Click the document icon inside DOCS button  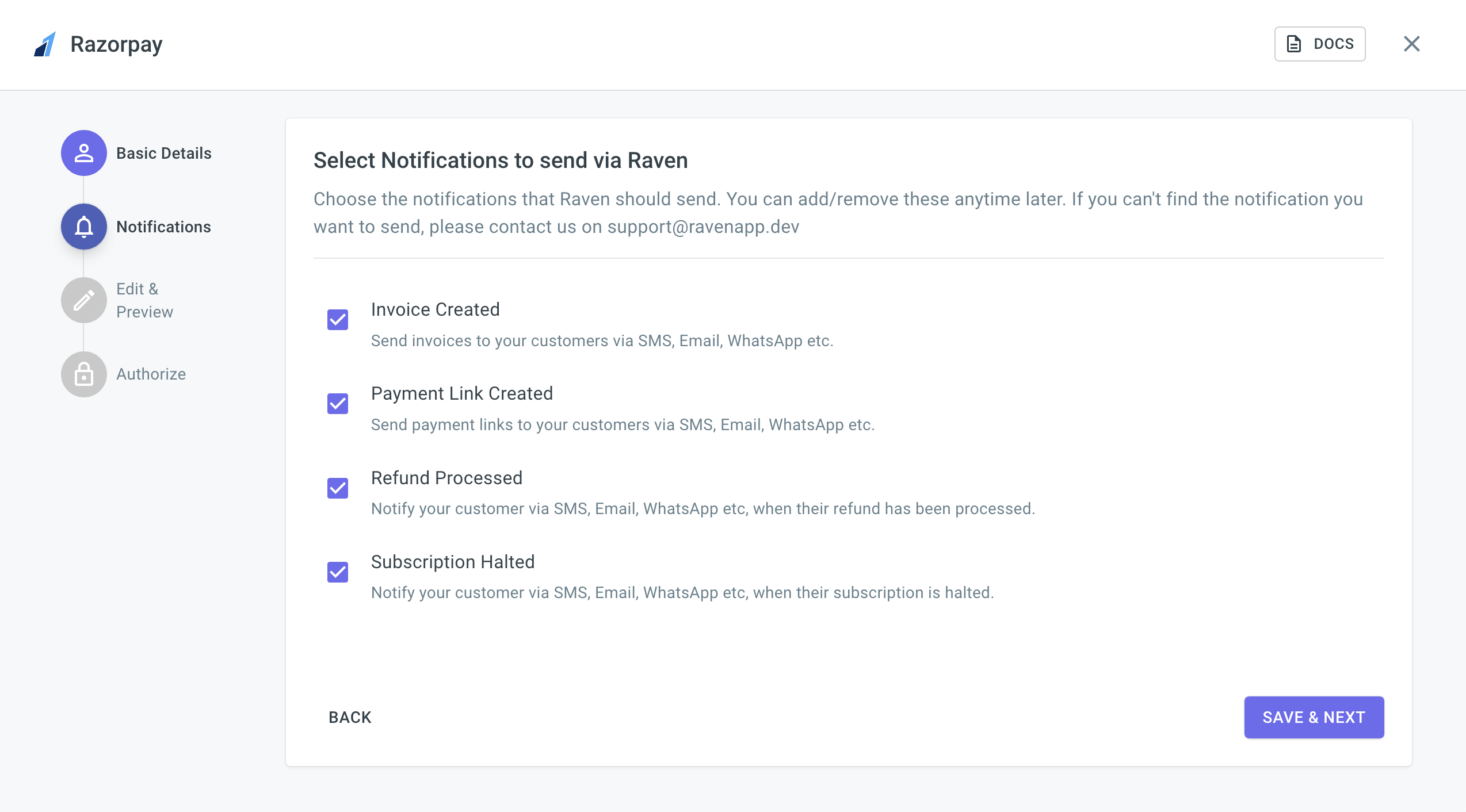click(x=1293, y=43)
